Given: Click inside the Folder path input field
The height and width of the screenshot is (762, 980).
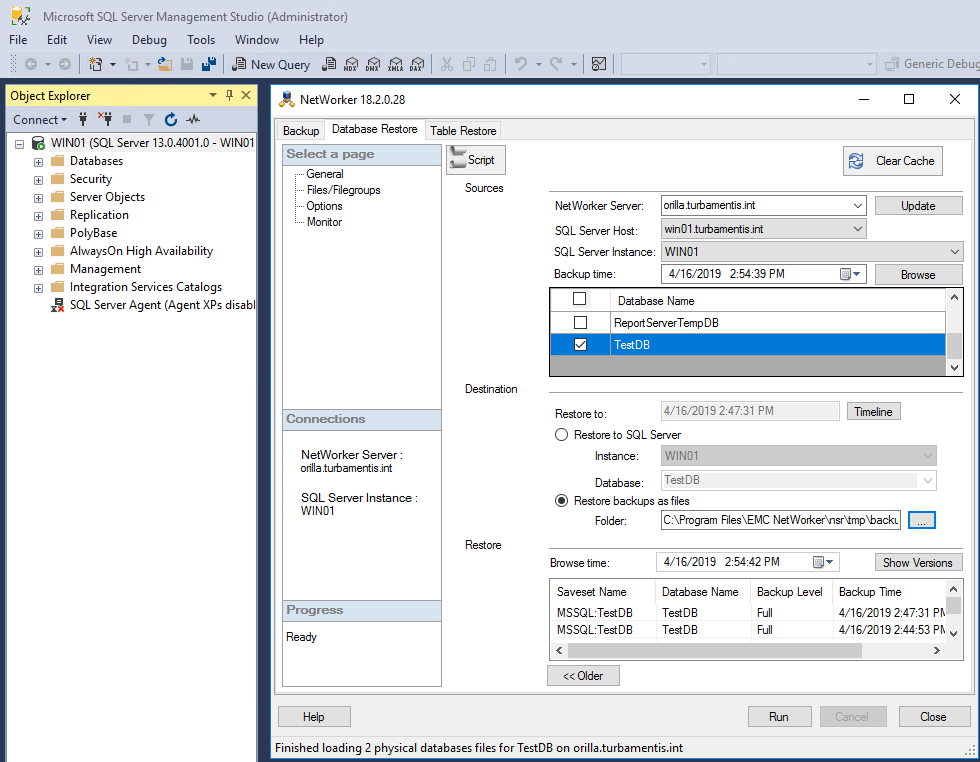Looking at the screenshot, I should click(781, 519).
